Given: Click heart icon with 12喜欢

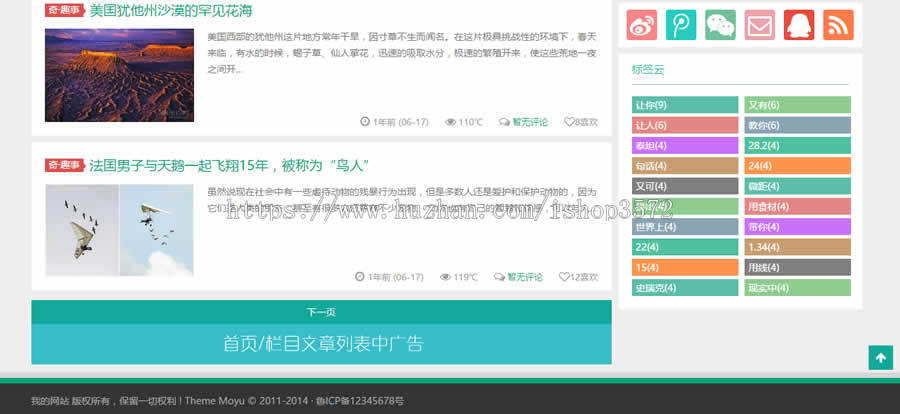Looking at the screenshot, I should tap(564, 277).
